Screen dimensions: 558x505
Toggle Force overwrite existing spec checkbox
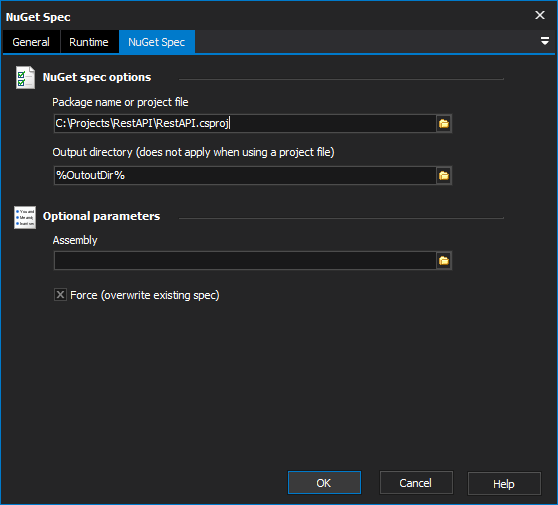(60, 295)
